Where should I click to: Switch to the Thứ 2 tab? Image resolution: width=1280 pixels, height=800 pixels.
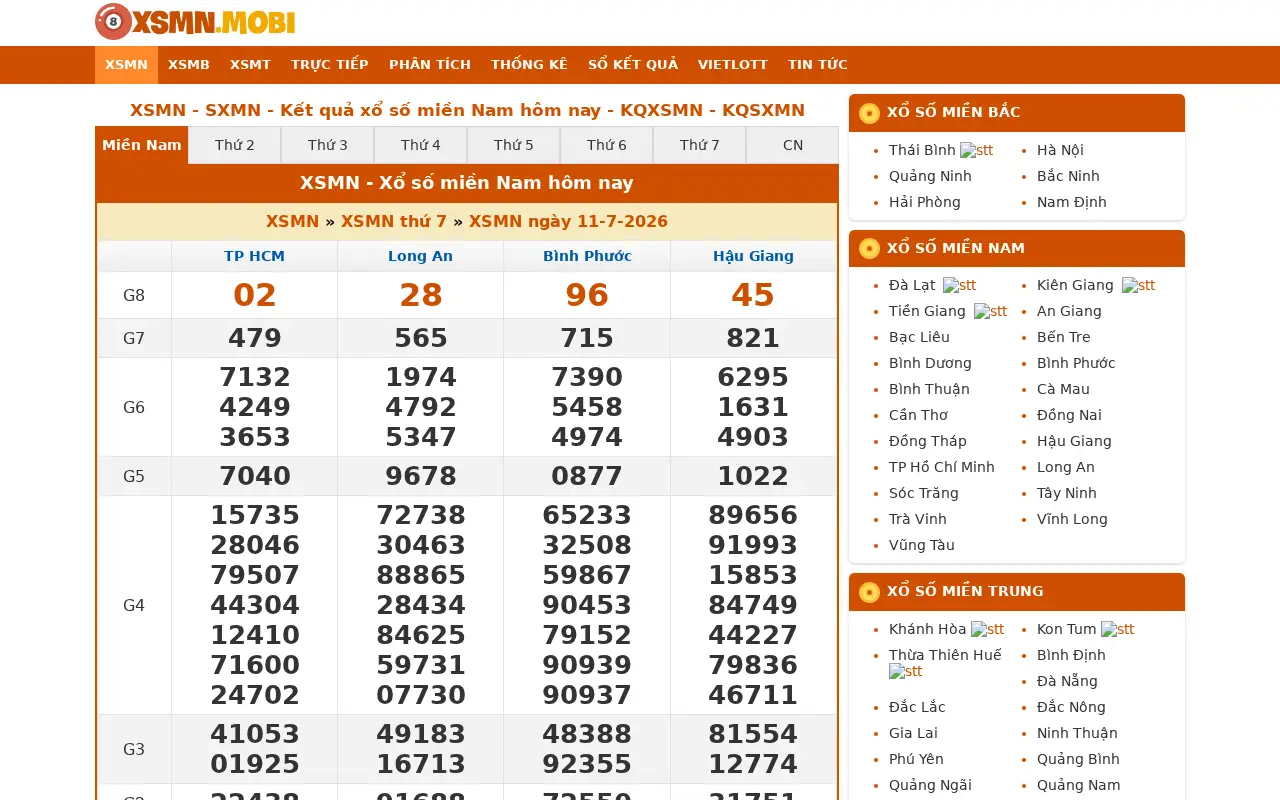point(235,145)
